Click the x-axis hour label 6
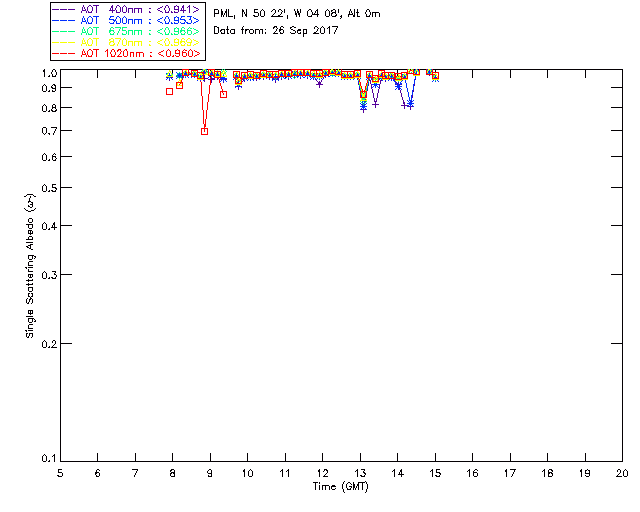This screenshot has height=512, width=640. [98, 473]
